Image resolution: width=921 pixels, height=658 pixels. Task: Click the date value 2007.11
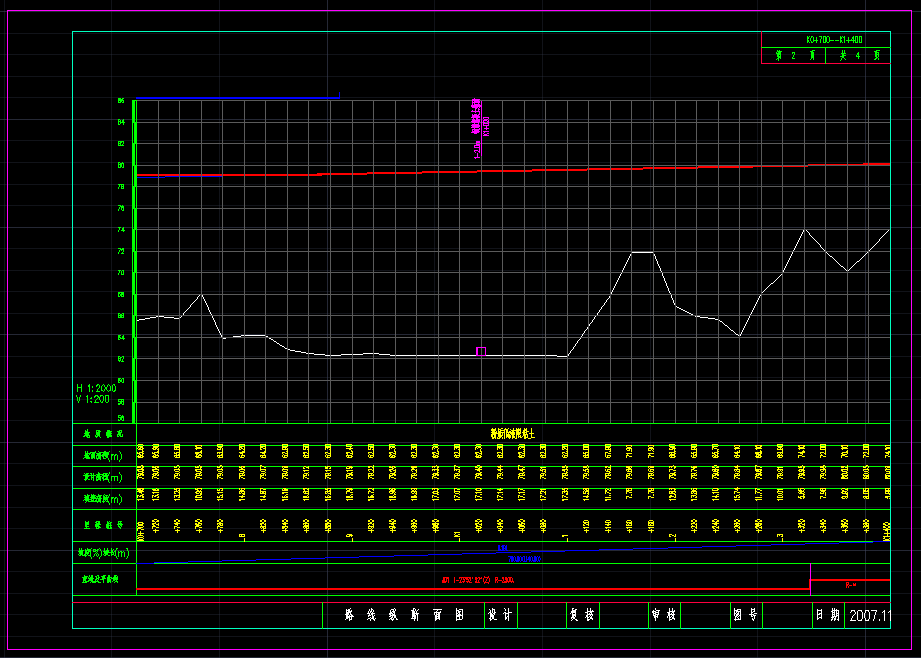(868, 616)
